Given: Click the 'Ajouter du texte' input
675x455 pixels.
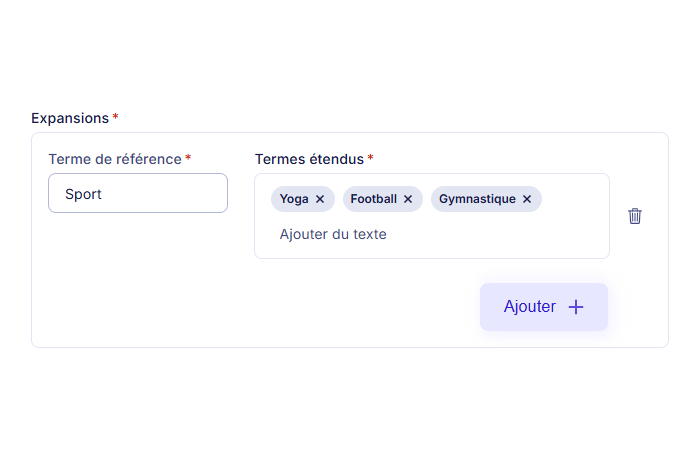Looking at the screenshot, I should [x=333, y=234].
